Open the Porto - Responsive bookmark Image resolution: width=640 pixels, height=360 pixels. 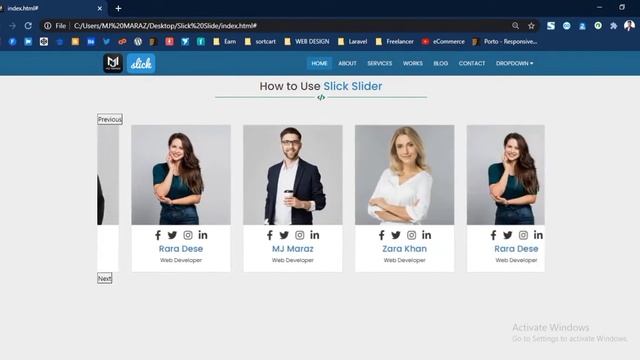click(x=505, y=42)
